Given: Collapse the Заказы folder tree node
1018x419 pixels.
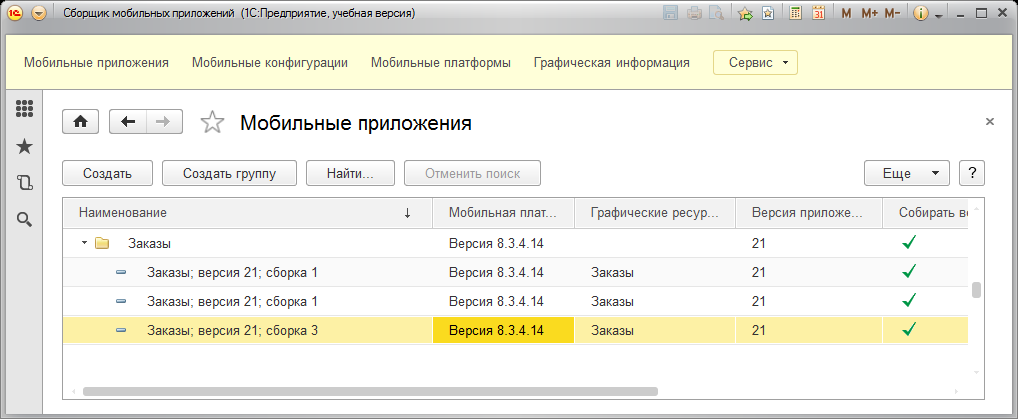Looking at the screenshot, I should [84, 243].
